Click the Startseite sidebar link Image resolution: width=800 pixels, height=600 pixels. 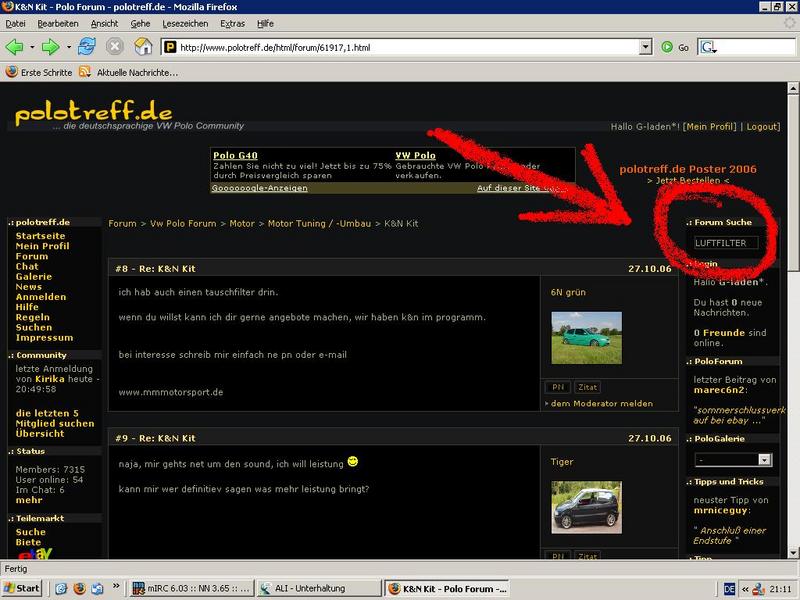click(x=40, y=236)
